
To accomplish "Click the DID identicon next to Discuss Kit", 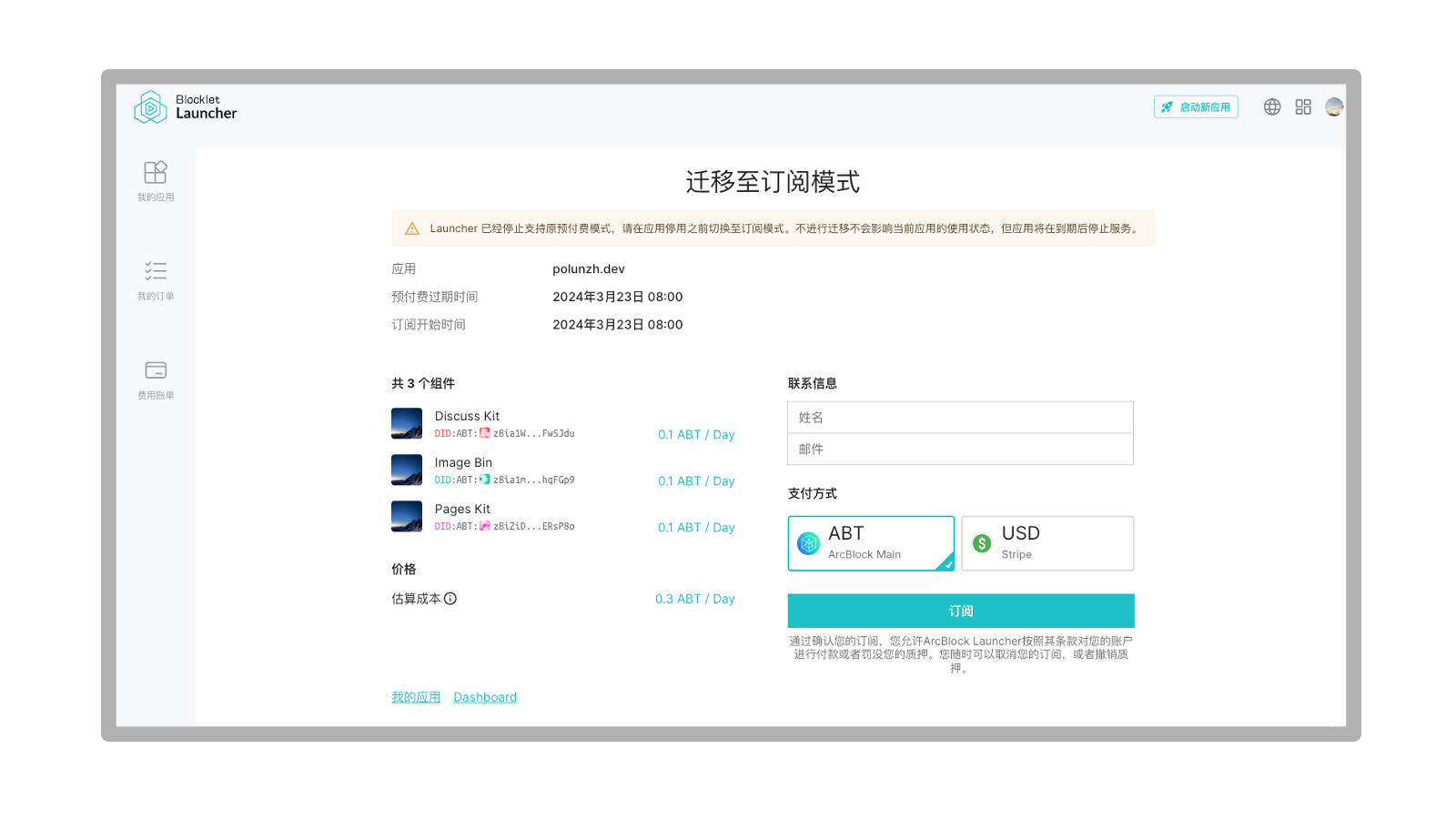I will 483,434.
